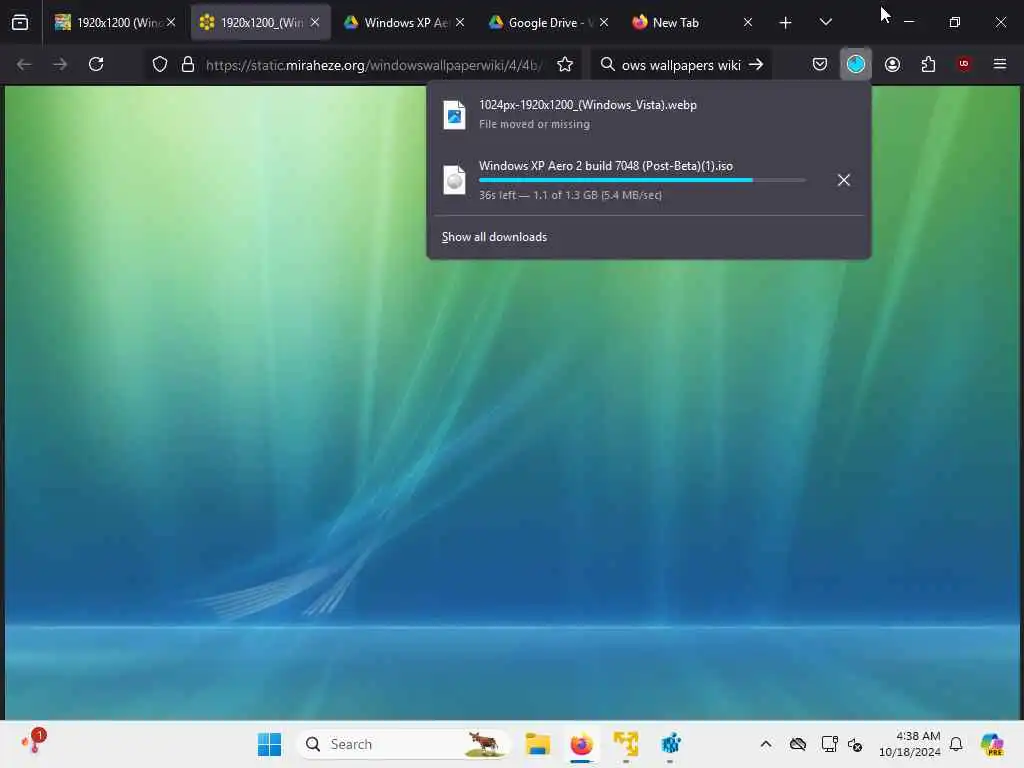
Task: Switch to the first 1920x1200 (Windows) tab
Action: pos(116,23)
